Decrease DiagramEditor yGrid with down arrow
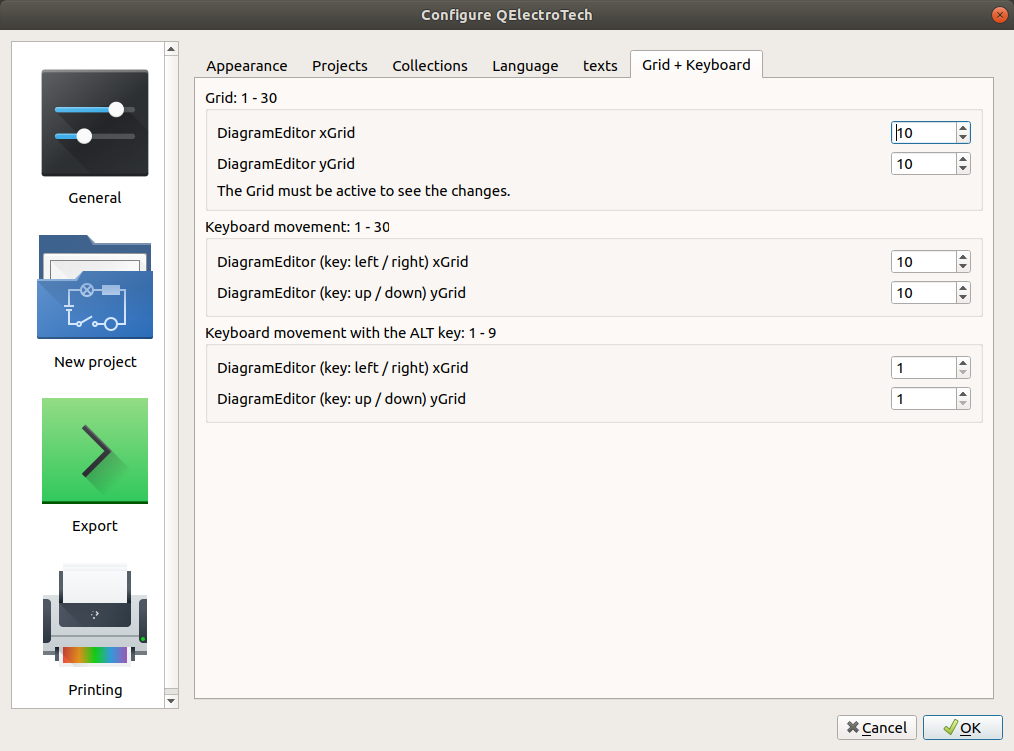 pyautogui.click(x=963, y=169)
